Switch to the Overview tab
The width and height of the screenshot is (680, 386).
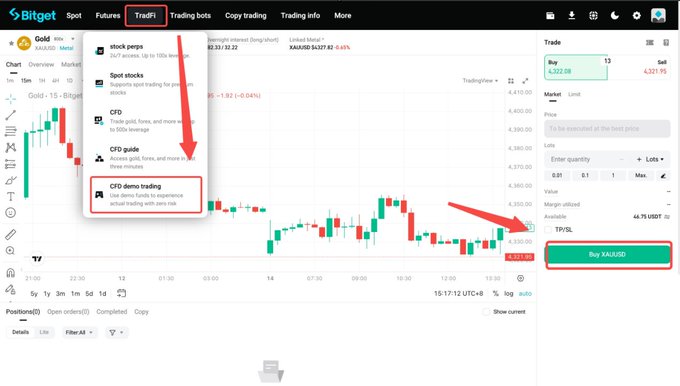tap(41, 65)
